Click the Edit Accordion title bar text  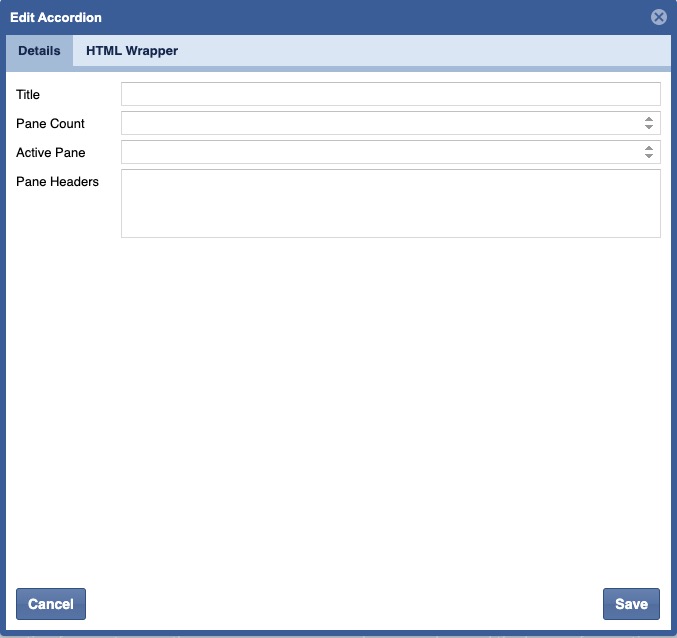[55, 18]
